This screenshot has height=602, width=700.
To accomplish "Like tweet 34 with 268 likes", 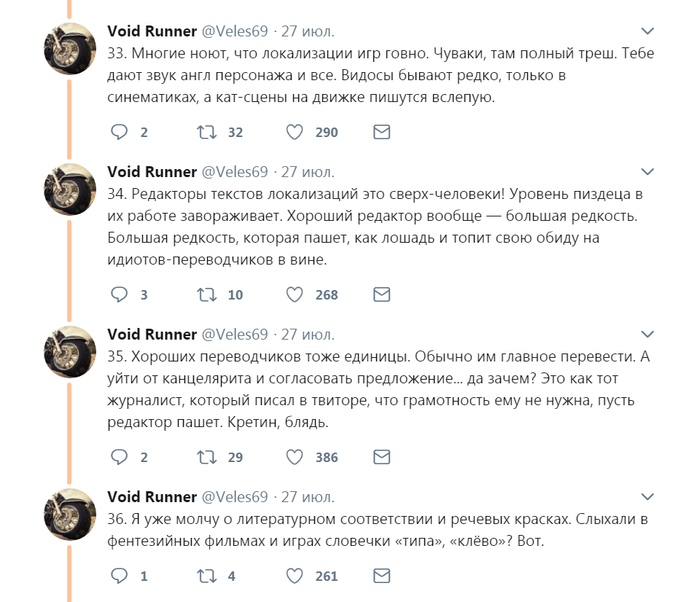I will (x=295, y=295).
